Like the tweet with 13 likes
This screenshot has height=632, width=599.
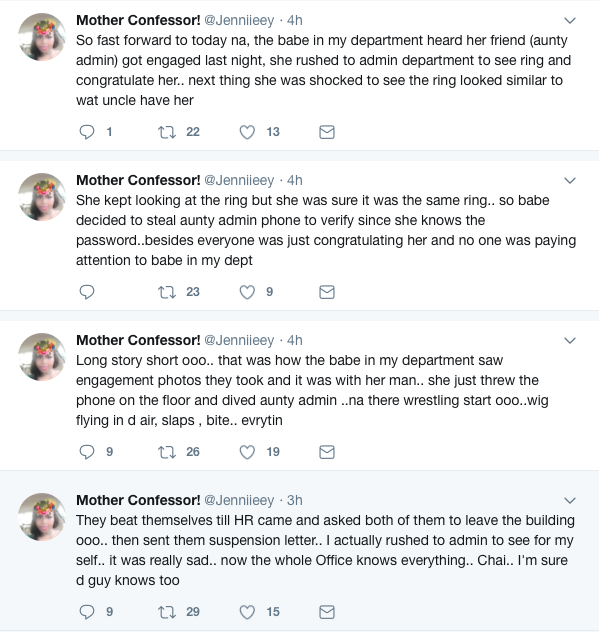[247, 132]
